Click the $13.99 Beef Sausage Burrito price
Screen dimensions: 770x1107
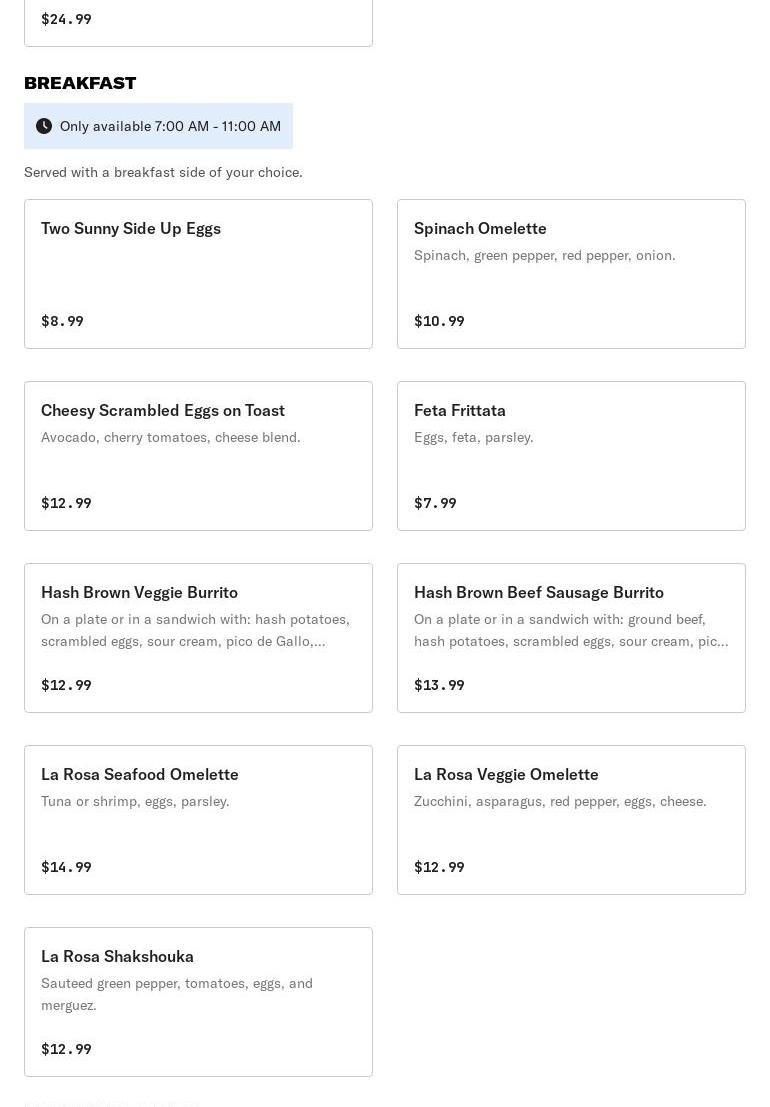(439, 685)
